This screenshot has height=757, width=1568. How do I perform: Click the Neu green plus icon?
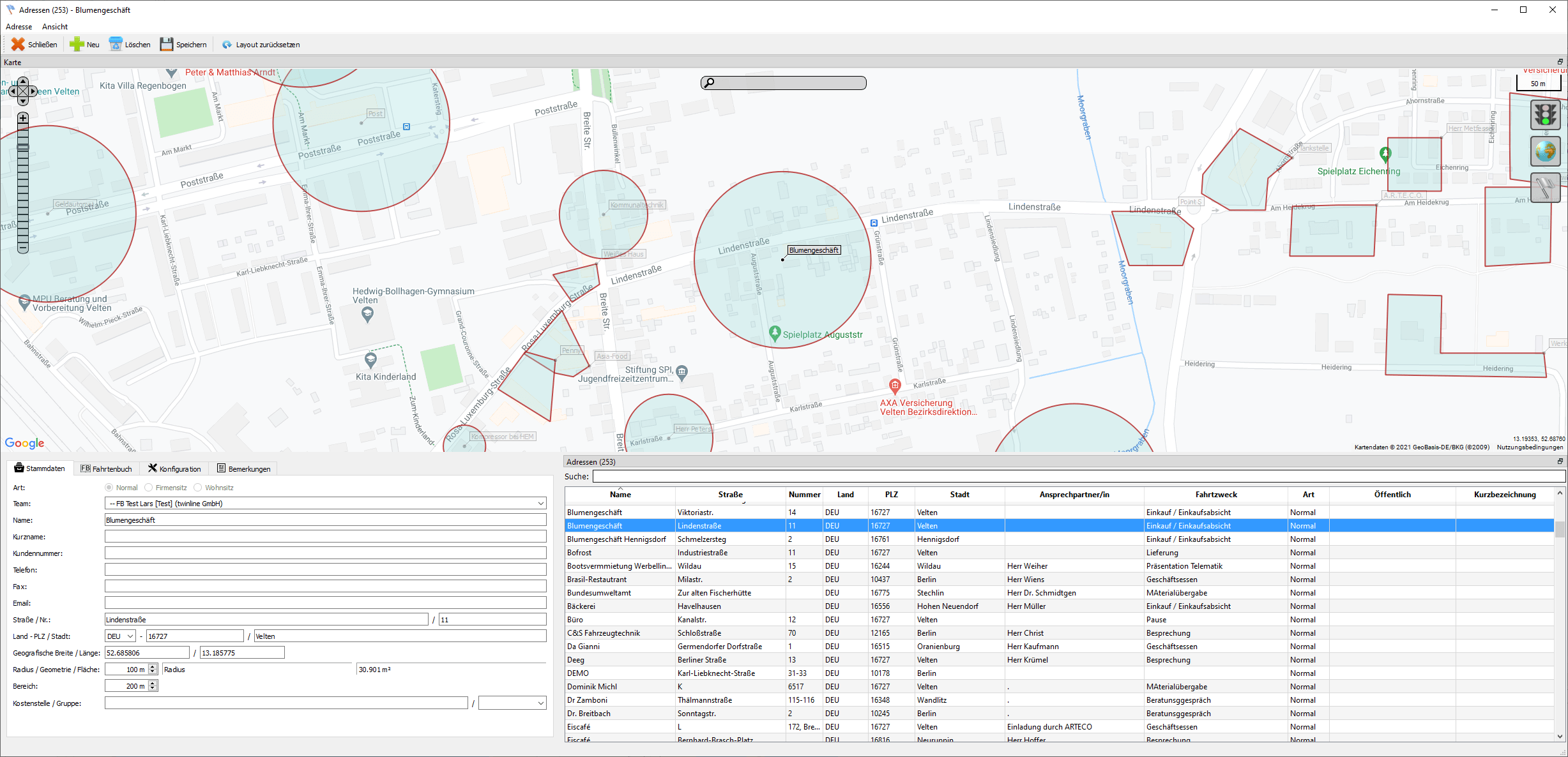pos(77,44)
